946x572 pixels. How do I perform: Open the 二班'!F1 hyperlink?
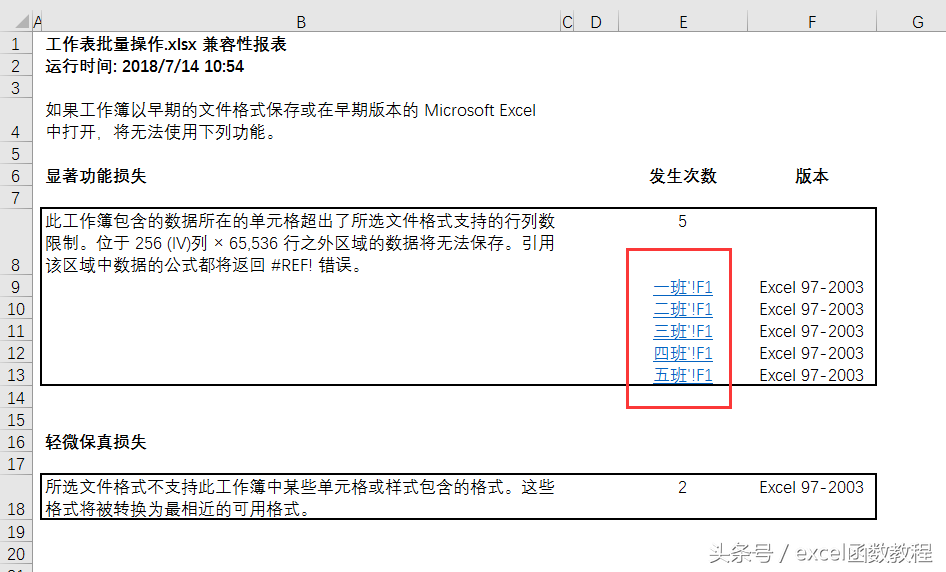[x=682, y=309]
